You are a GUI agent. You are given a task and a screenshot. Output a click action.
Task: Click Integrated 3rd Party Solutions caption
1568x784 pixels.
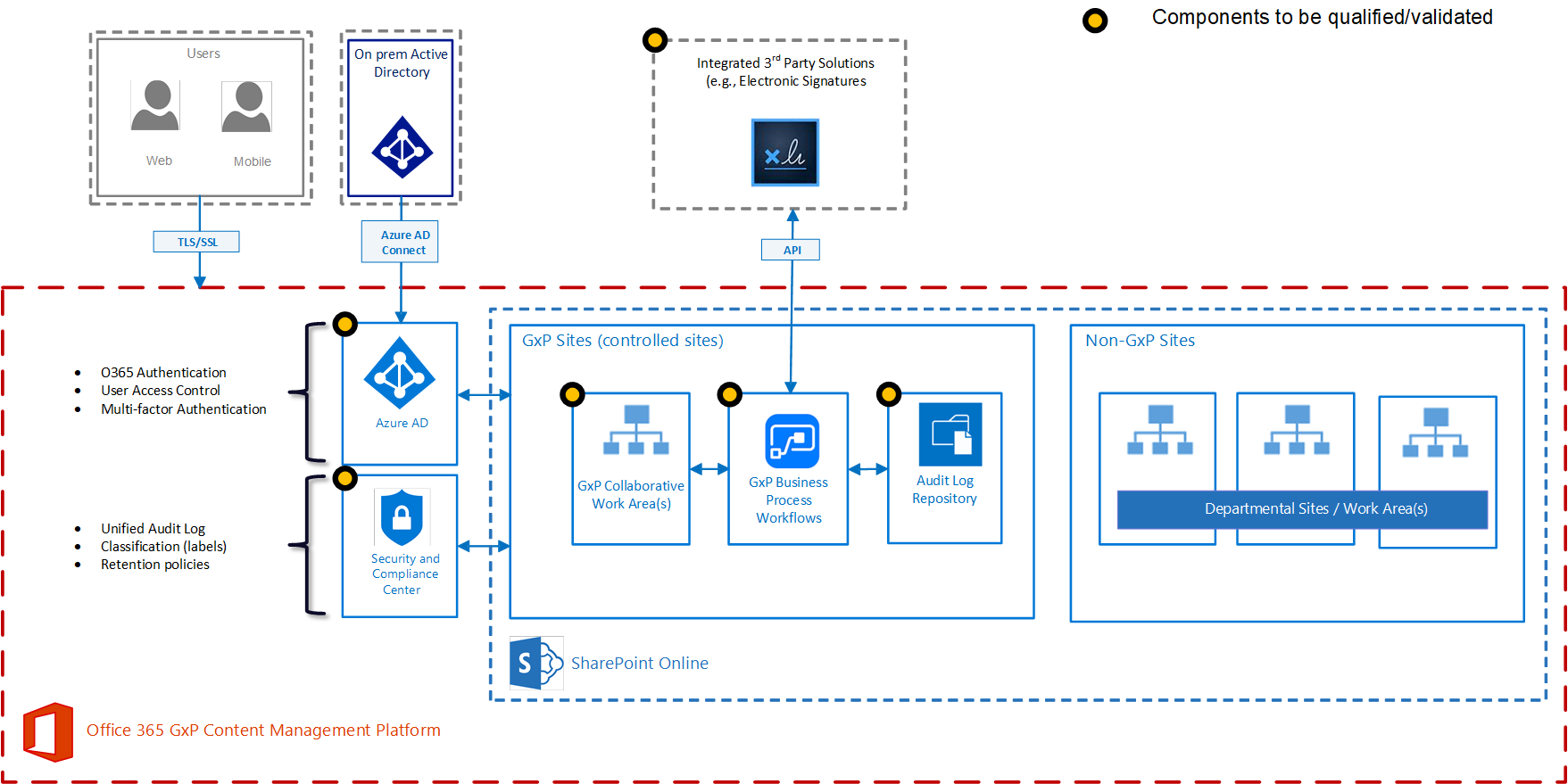[785, 71]
